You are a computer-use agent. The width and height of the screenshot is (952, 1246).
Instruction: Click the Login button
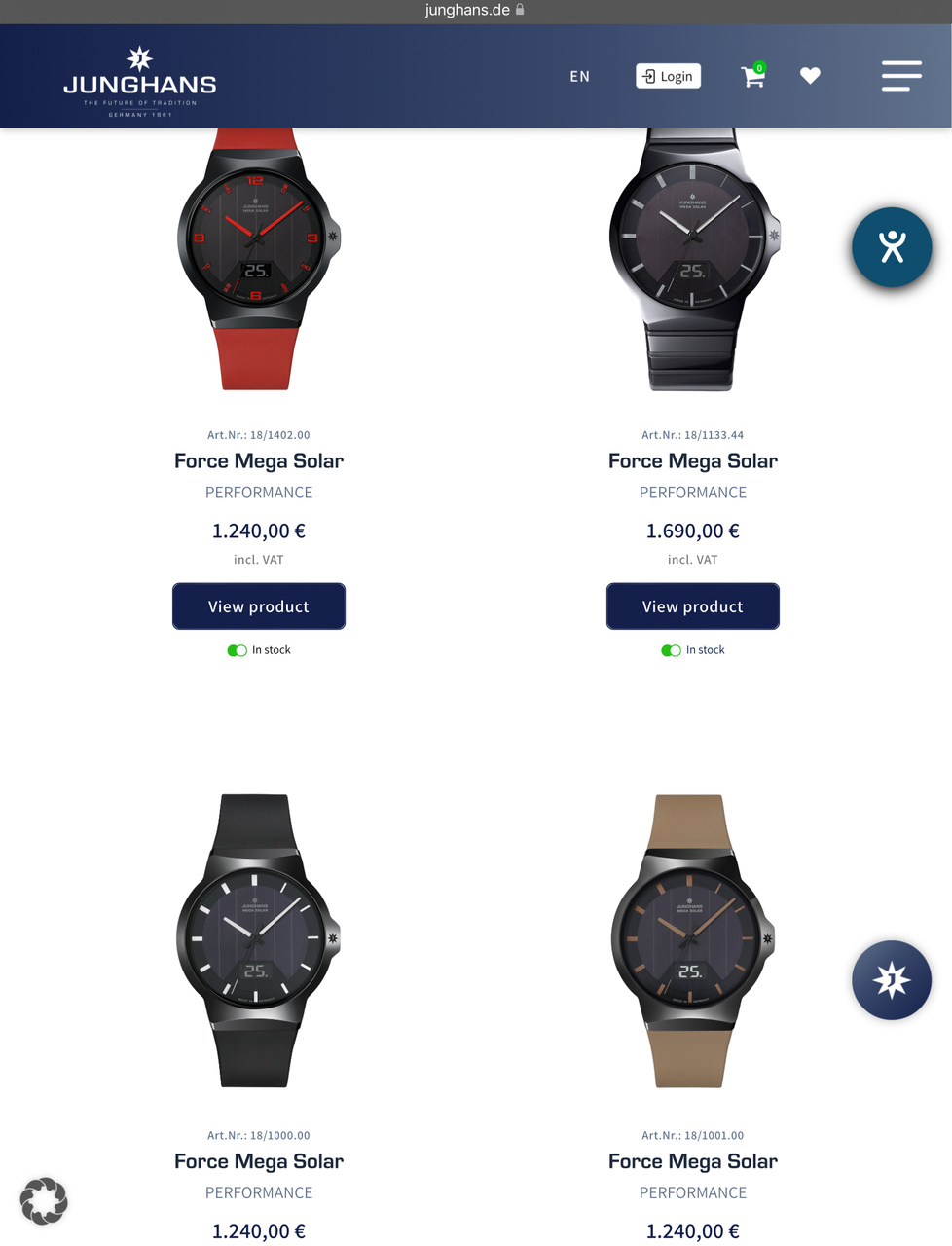tap(669, 76)
